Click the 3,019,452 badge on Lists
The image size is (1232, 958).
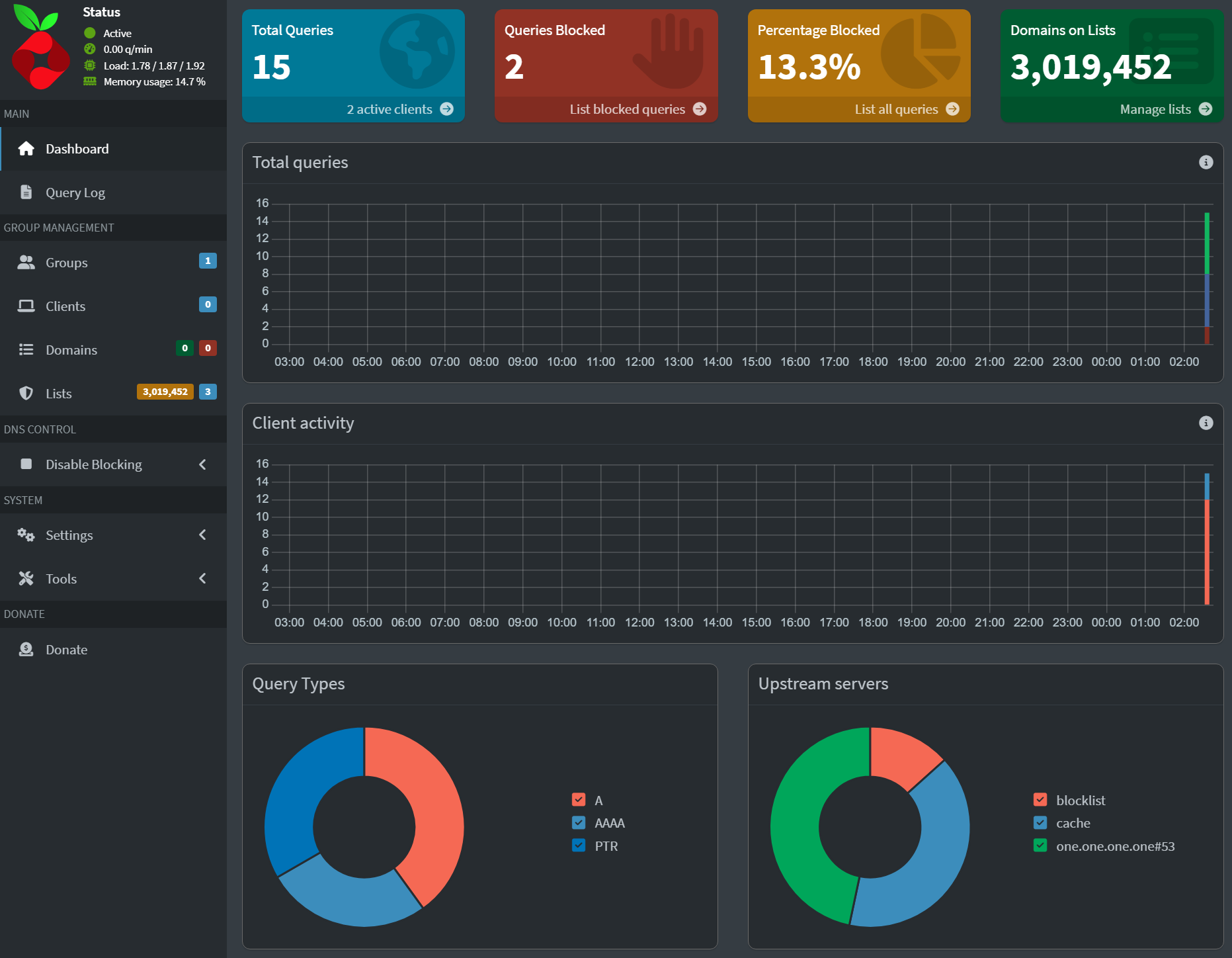[x=165, y=392]
